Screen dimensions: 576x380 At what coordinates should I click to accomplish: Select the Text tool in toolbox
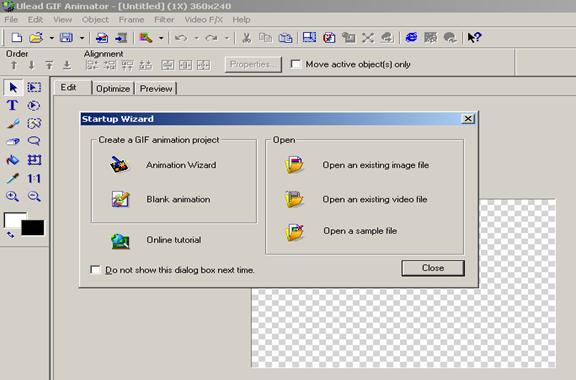point(12,105)
